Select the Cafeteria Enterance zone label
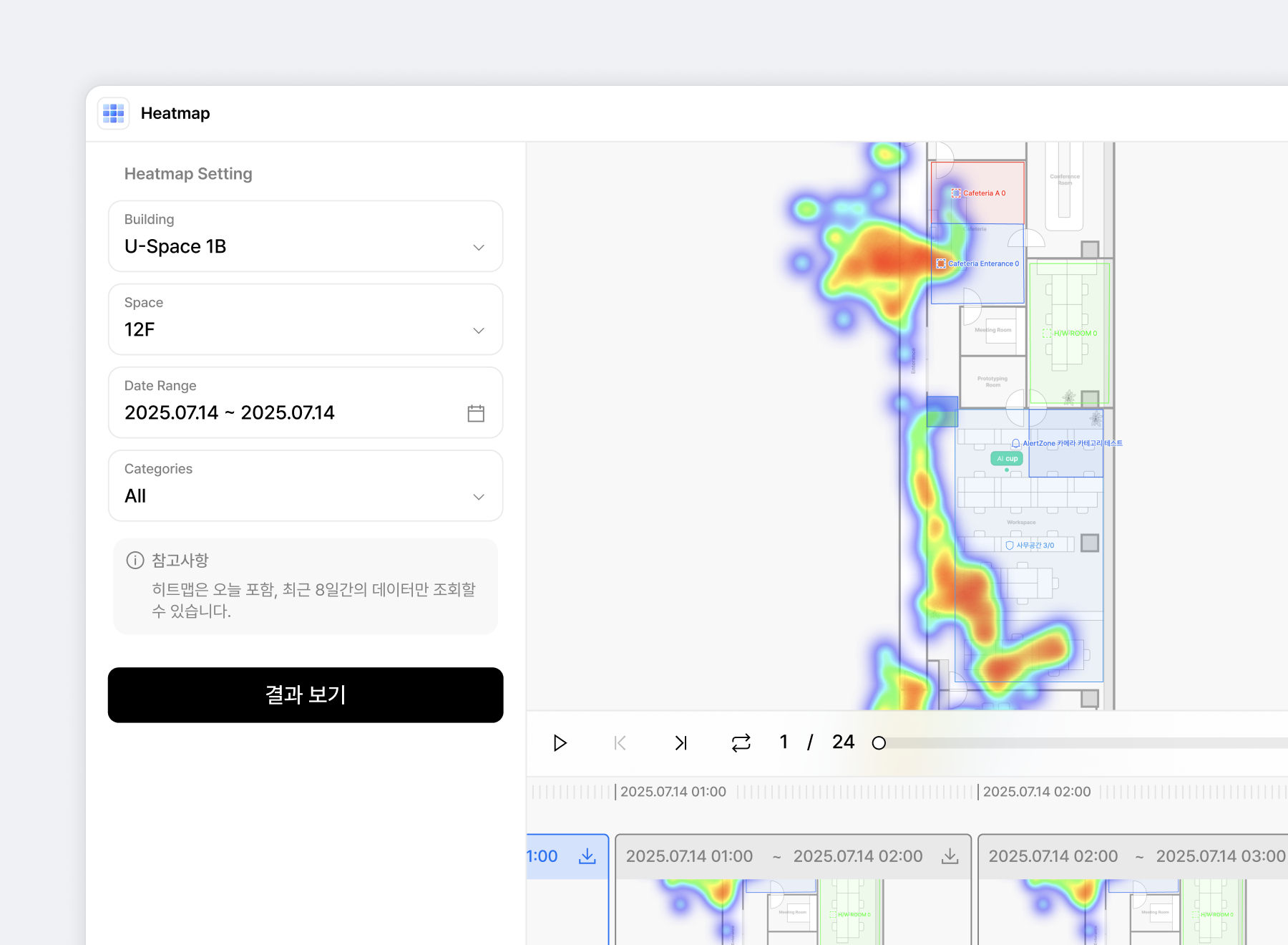The image size is (1288, 945). click(x=982, y=263)
